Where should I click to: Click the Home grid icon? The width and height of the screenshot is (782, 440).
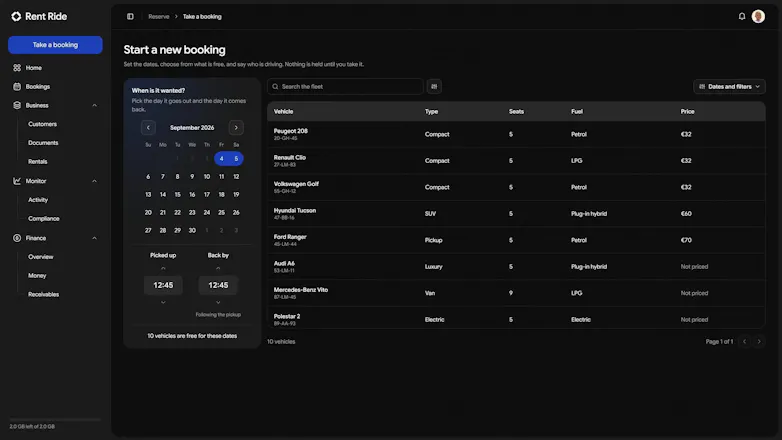click(17, 68)
